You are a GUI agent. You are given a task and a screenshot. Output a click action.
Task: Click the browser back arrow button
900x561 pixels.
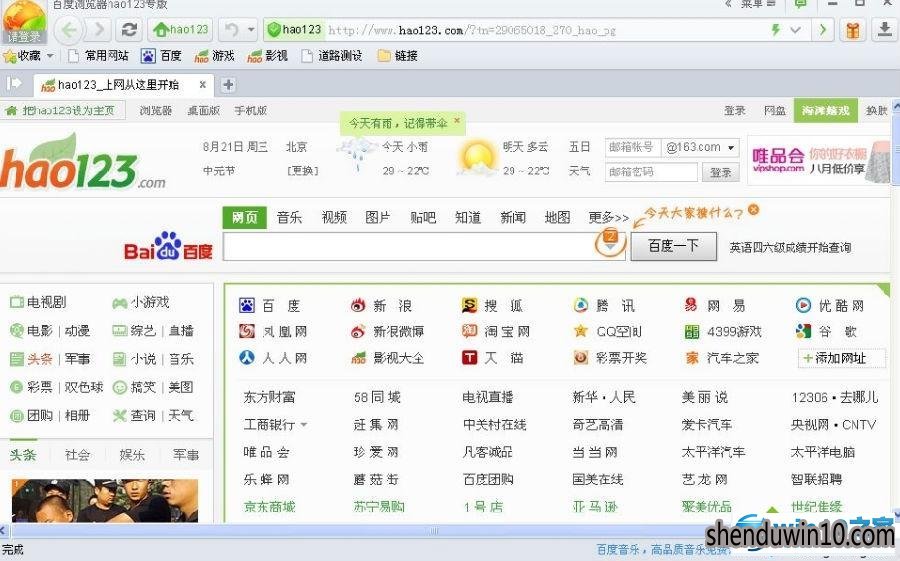click(69, 30)
